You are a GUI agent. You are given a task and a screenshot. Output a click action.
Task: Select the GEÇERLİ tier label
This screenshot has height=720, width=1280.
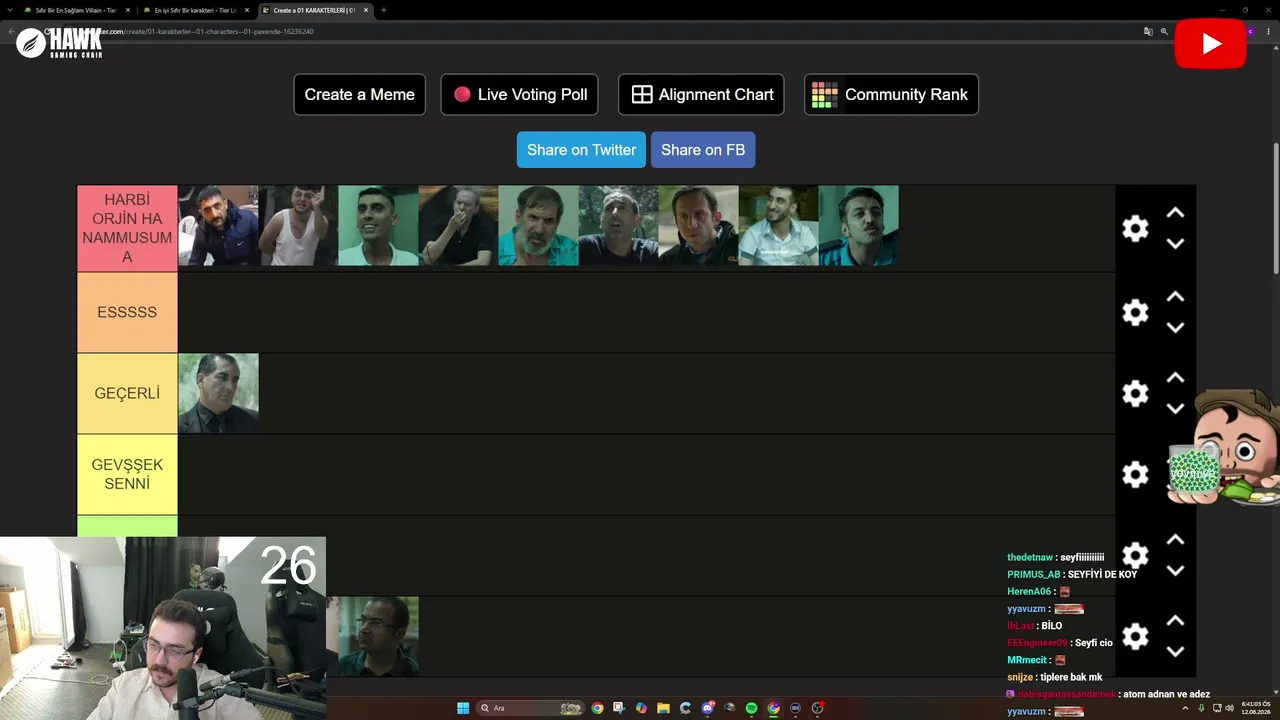point(127,393)
